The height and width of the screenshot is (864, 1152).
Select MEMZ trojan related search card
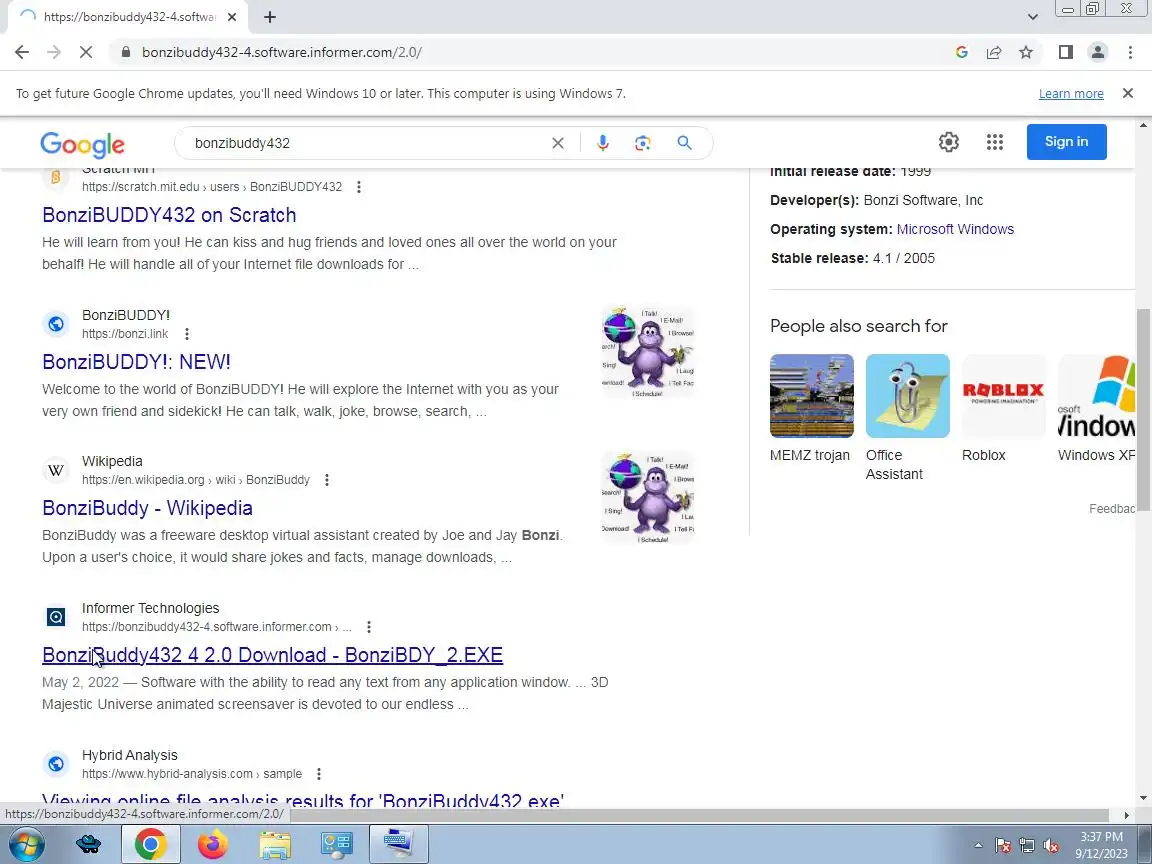pos(811,409)
